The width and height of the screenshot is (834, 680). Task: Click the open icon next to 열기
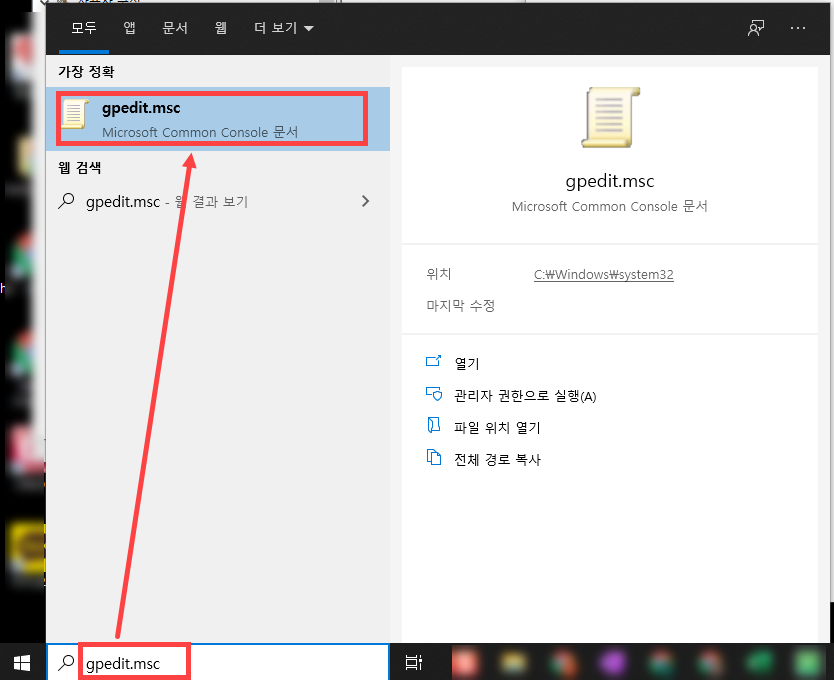coord(433,361)
